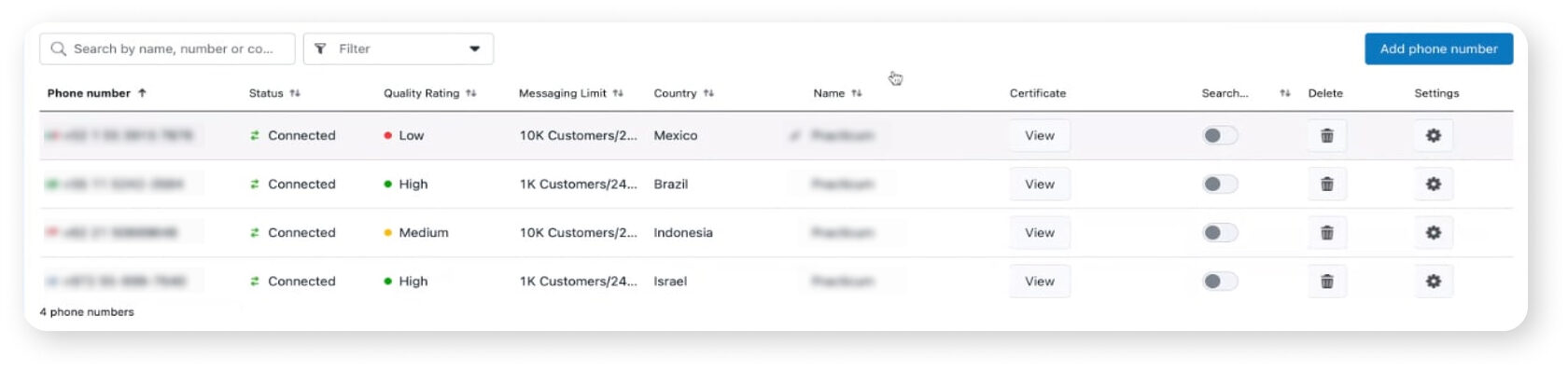The height and width of the screenshot is (371, 1568).
Task: Toggle search slider for Indonesia number
Action: [1220, 232]
